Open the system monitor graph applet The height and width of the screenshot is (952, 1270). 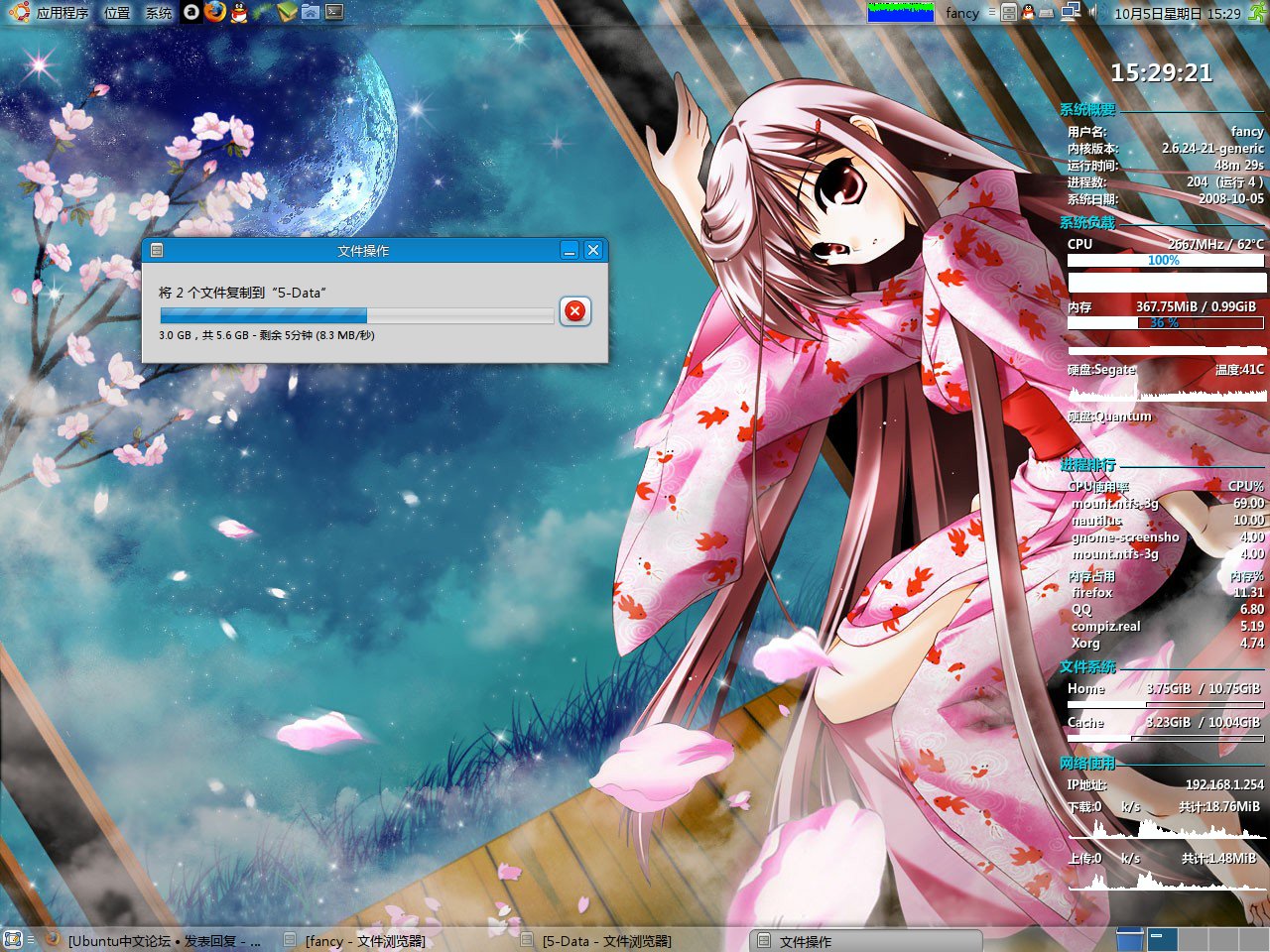(x=901, y=12)
